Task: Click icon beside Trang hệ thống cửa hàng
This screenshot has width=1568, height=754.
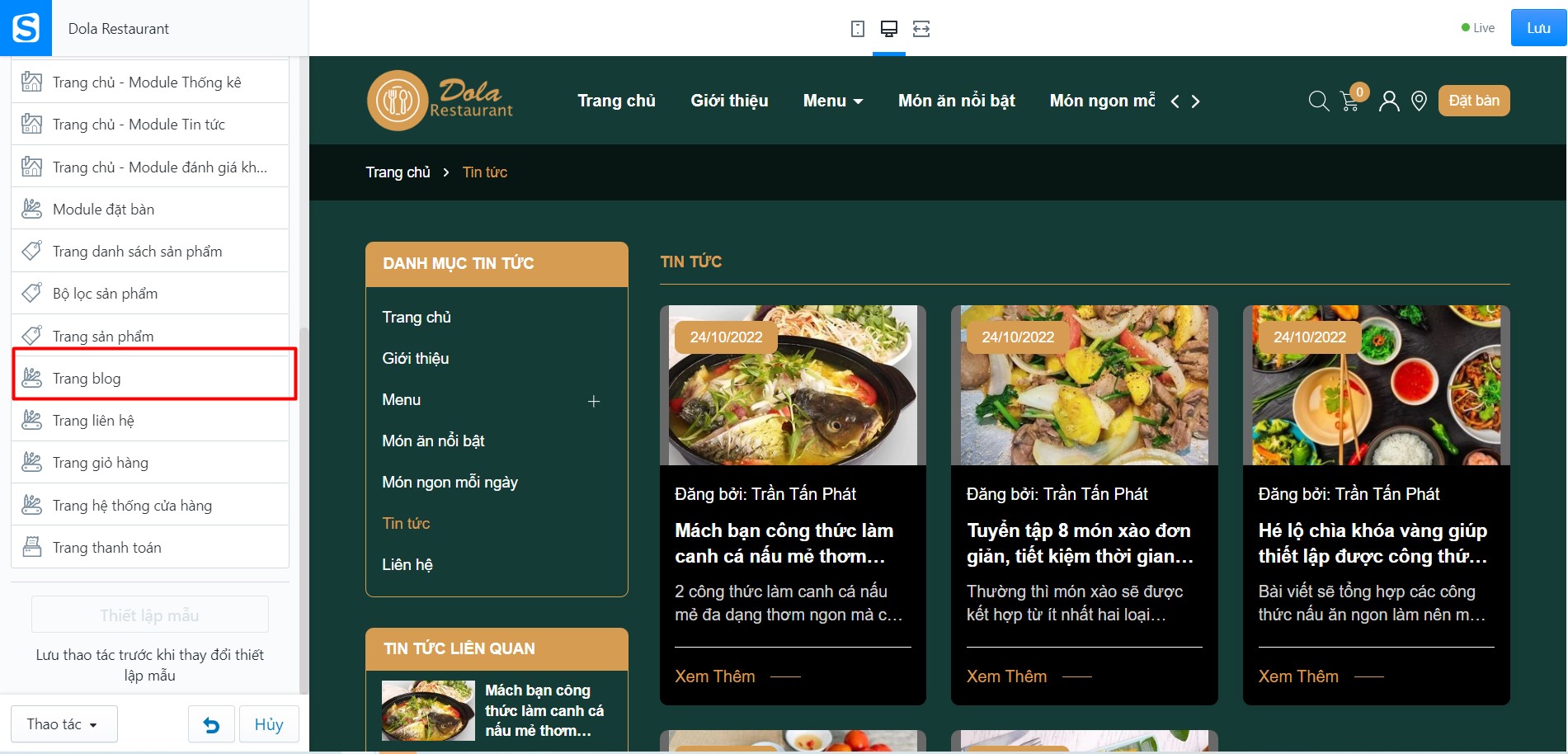Action: tap(31, 505)
